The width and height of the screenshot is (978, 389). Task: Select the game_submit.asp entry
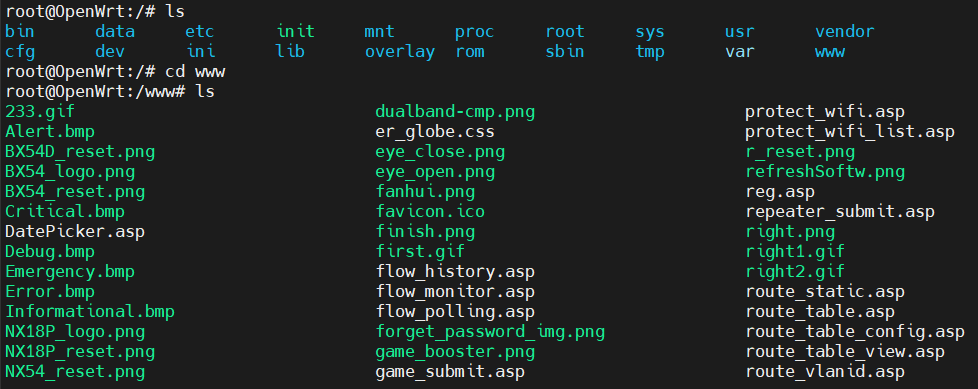click(450, 372)
